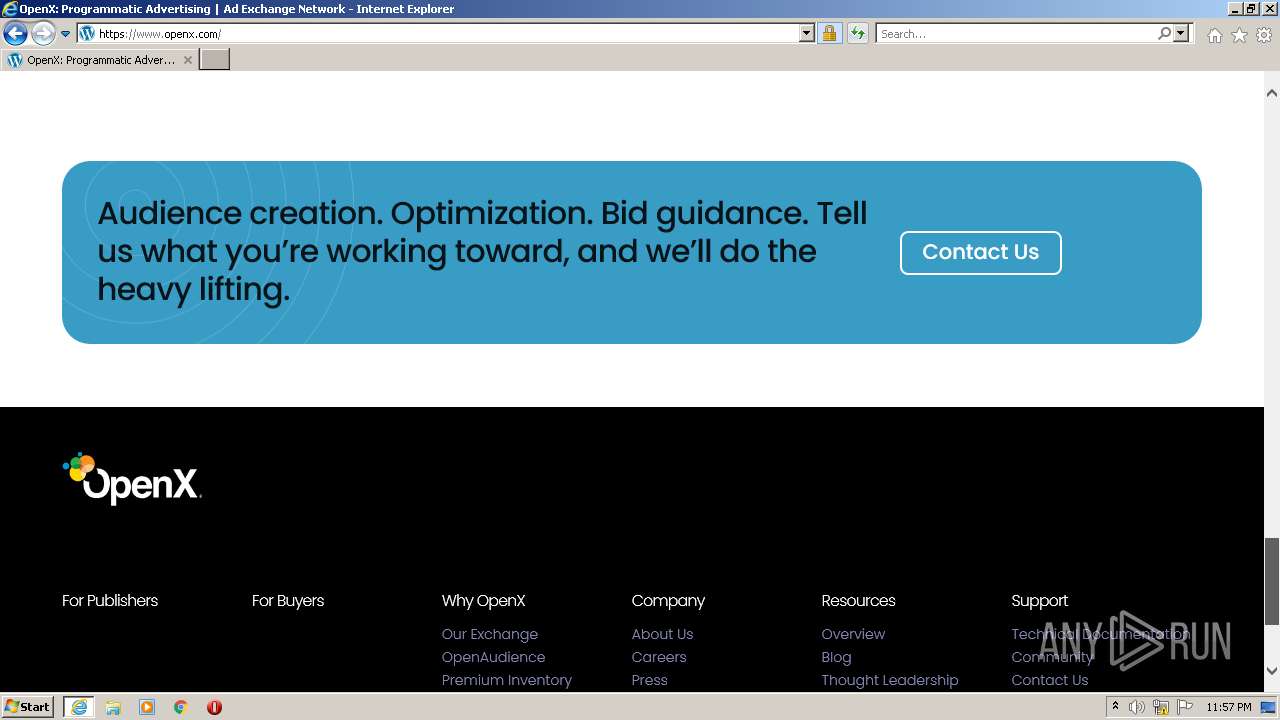Click the Show Desktop tray button
This screenshot has width=1280, height=720.
click(x=1269, y=707)
